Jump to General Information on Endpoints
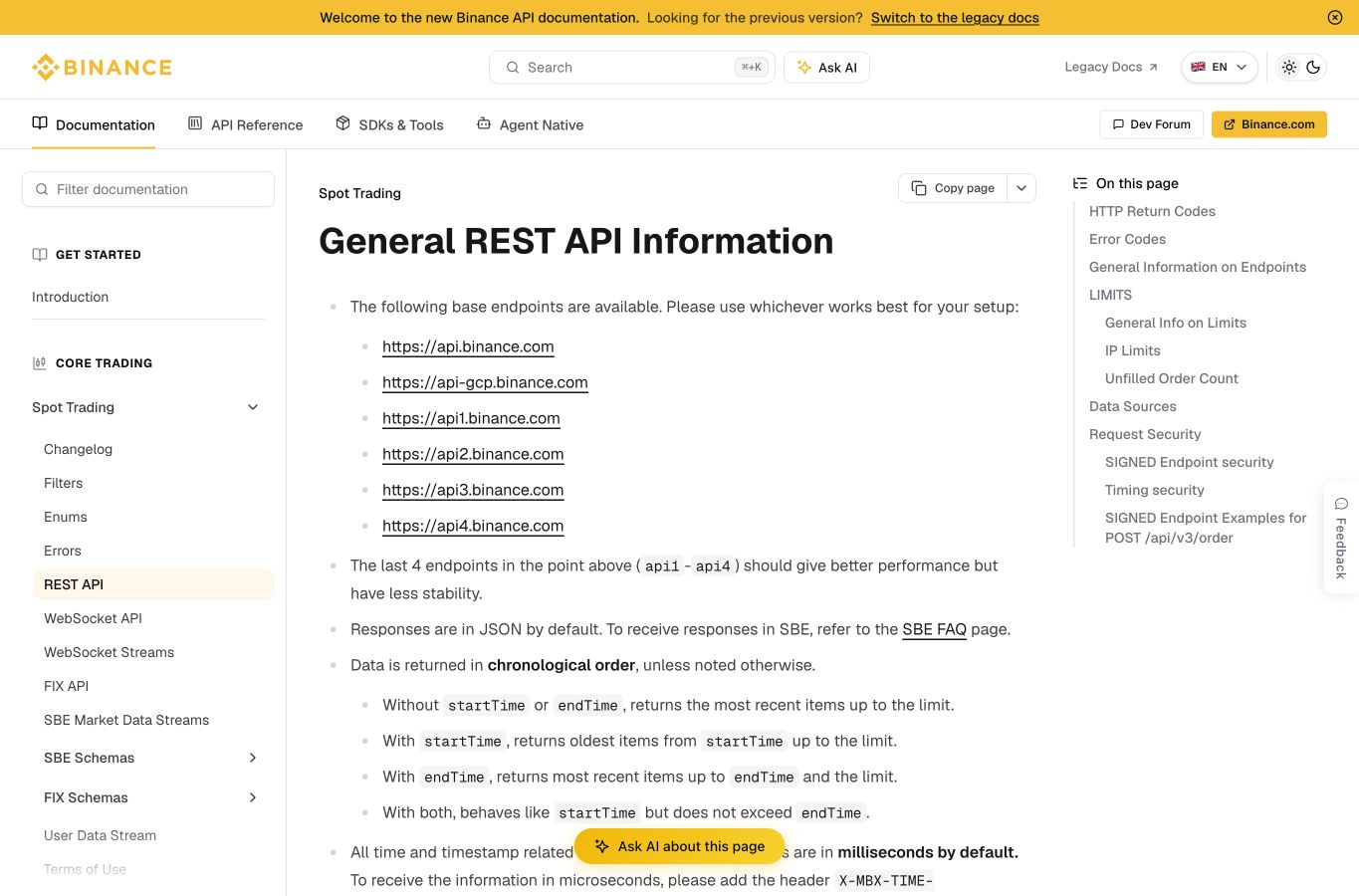Viewport: 1359px width, 896px height. (1198, 267)
